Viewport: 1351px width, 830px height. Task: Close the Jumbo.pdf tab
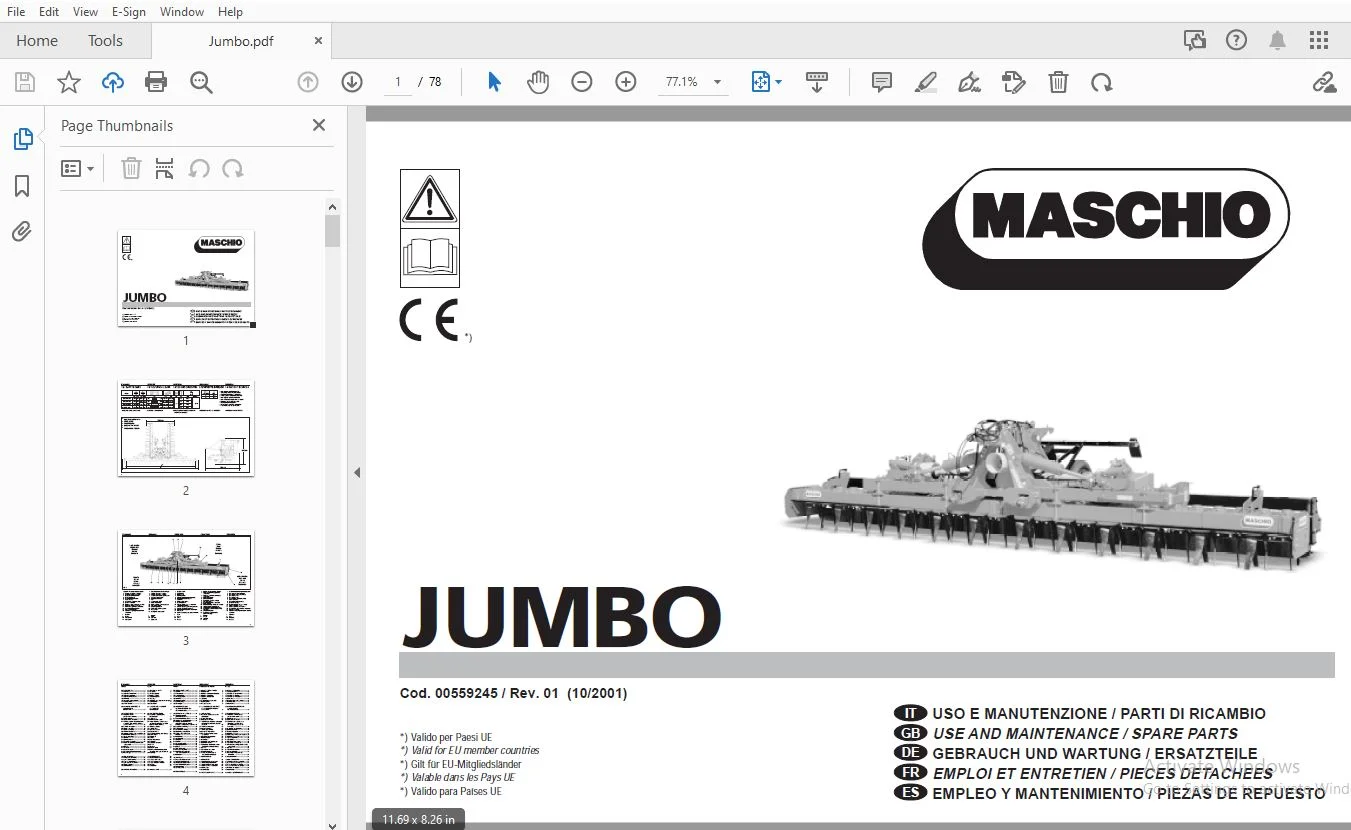318,41
